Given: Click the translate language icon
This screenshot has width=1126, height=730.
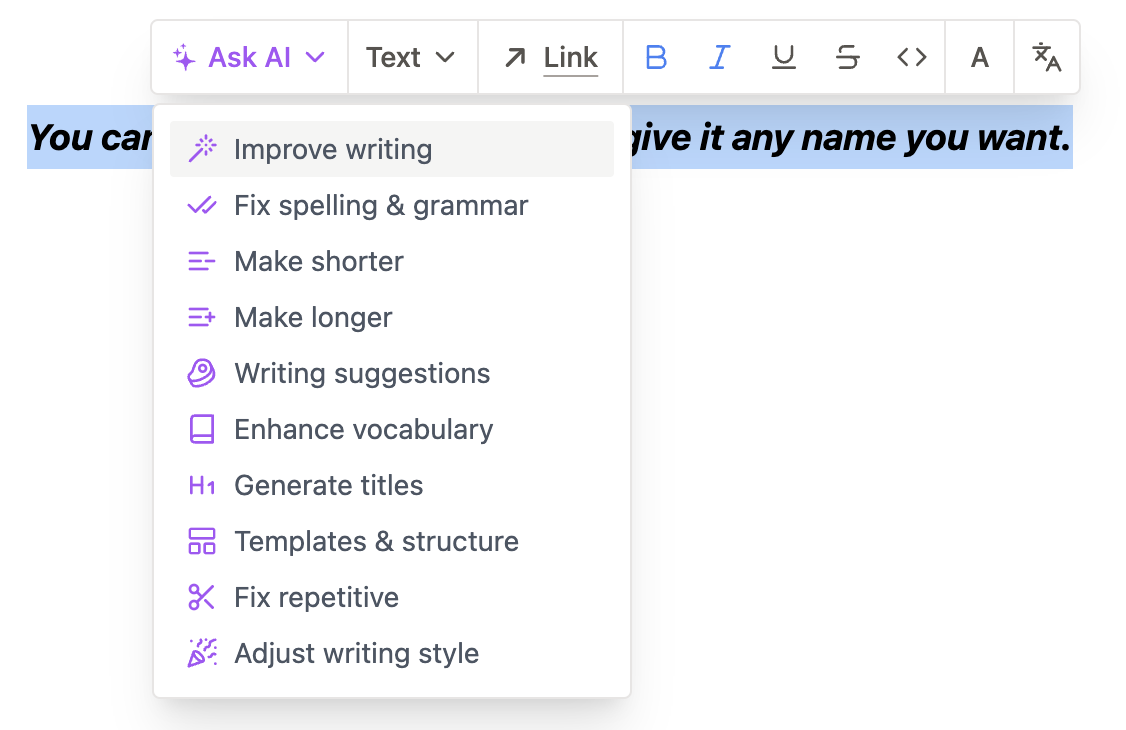Looking at the screenshot, I should coord(1047,58).
